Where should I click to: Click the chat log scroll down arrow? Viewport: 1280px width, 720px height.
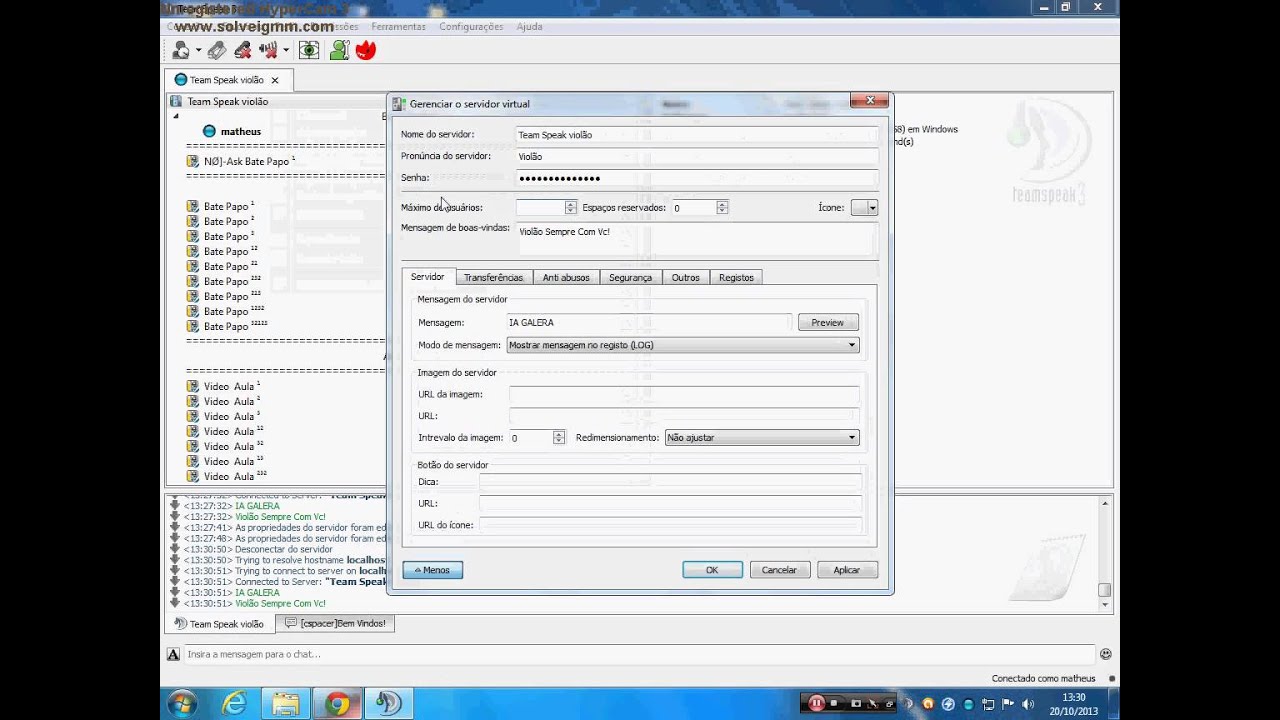point(1105,605)
